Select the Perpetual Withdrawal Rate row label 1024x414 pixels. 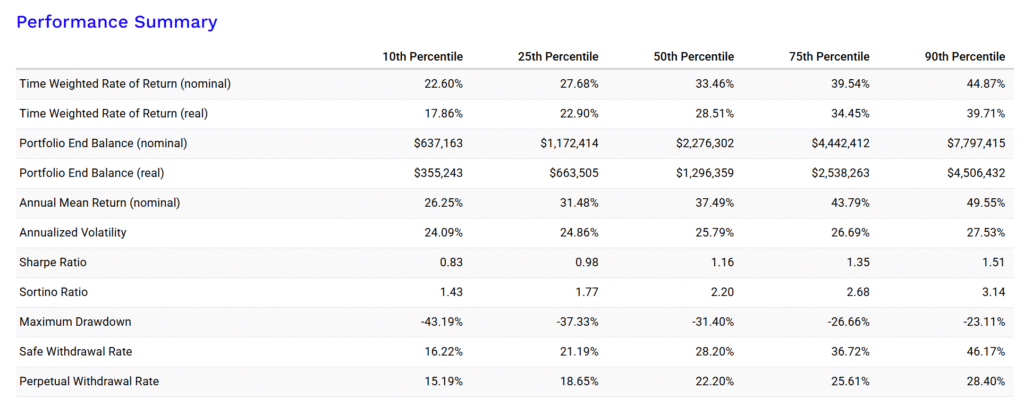tap(89, 381)
